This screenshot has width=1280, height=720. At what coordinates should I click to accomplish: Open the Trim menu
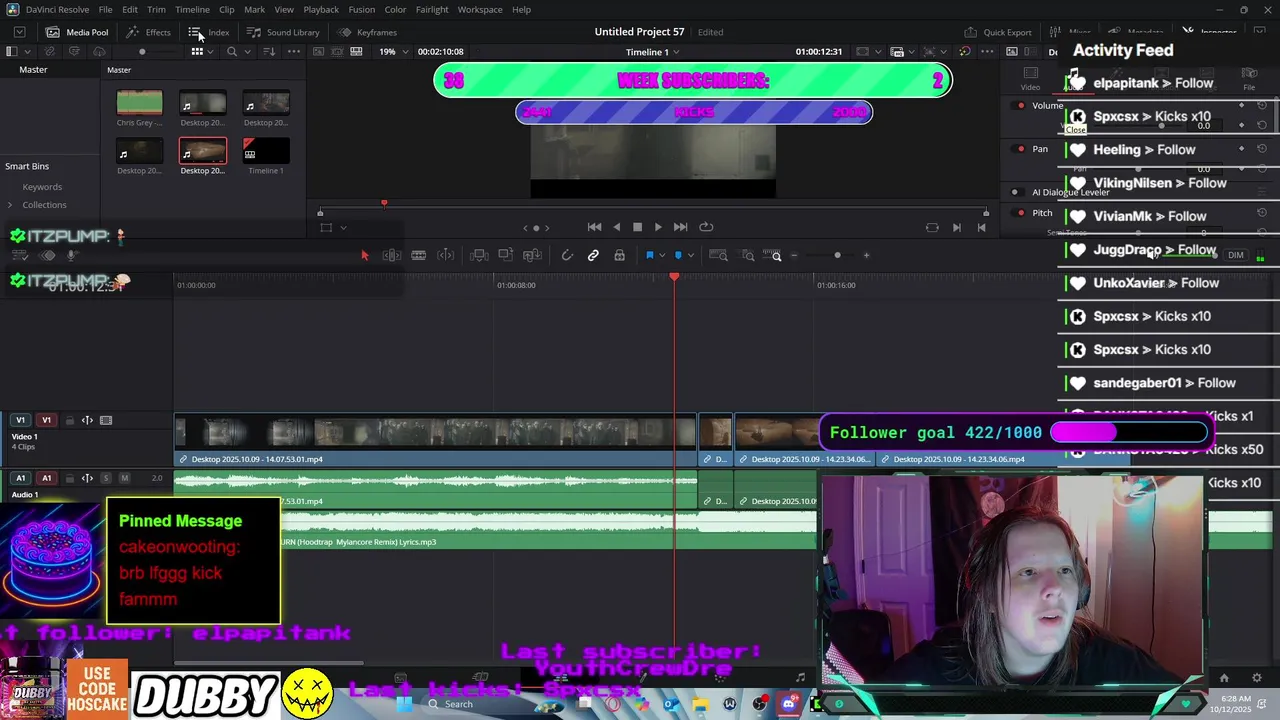(156, 10)
